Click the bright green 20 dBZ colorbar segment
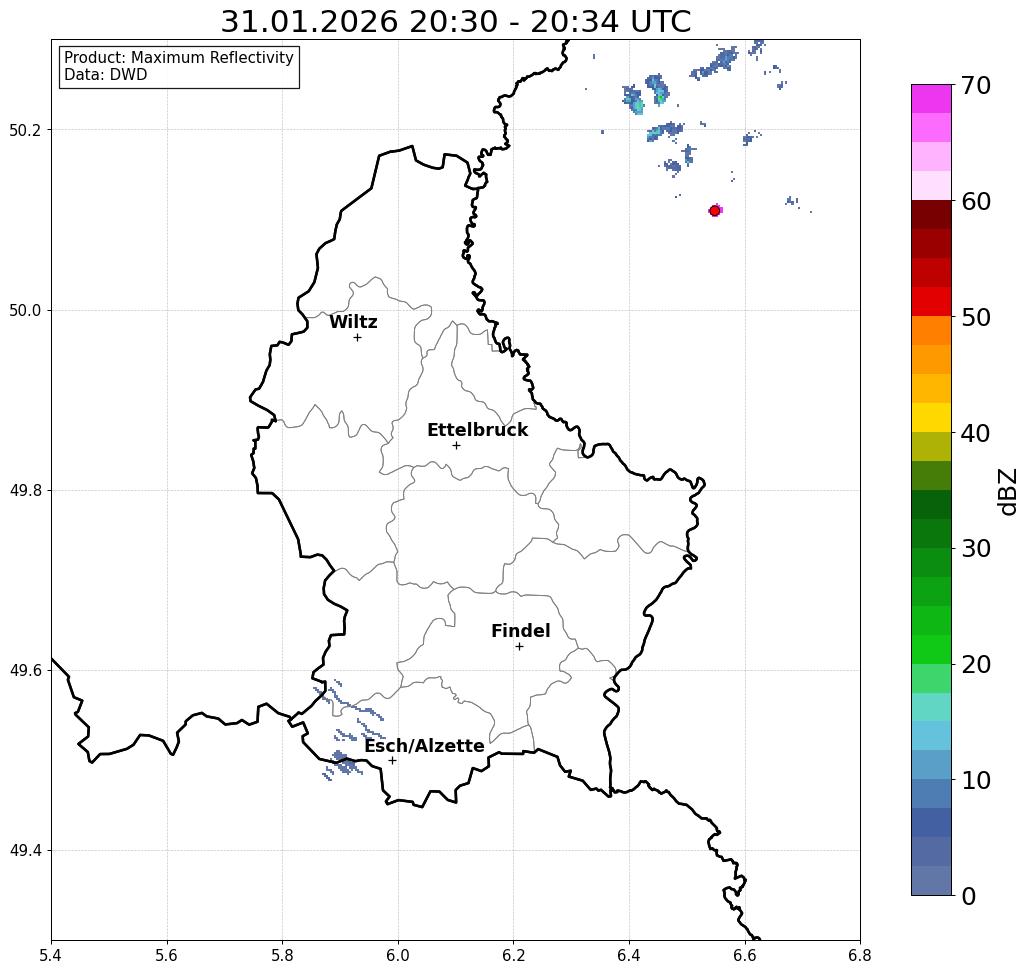1029x973 pixels. 931,649
